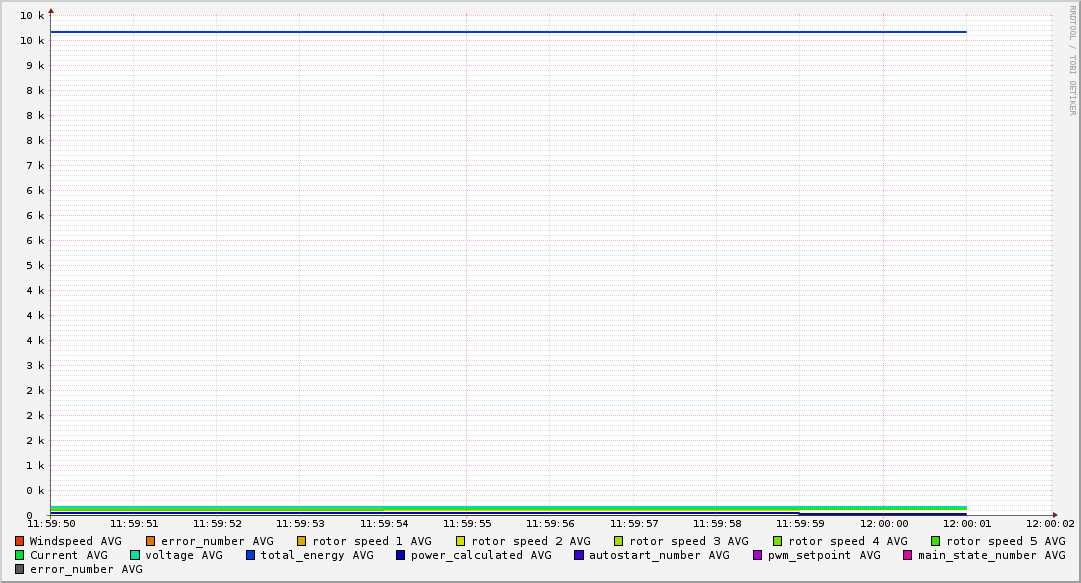Click the rotor speed 1 AVG color box
The image size is (1081, 583).
click(x=302, y=541)
